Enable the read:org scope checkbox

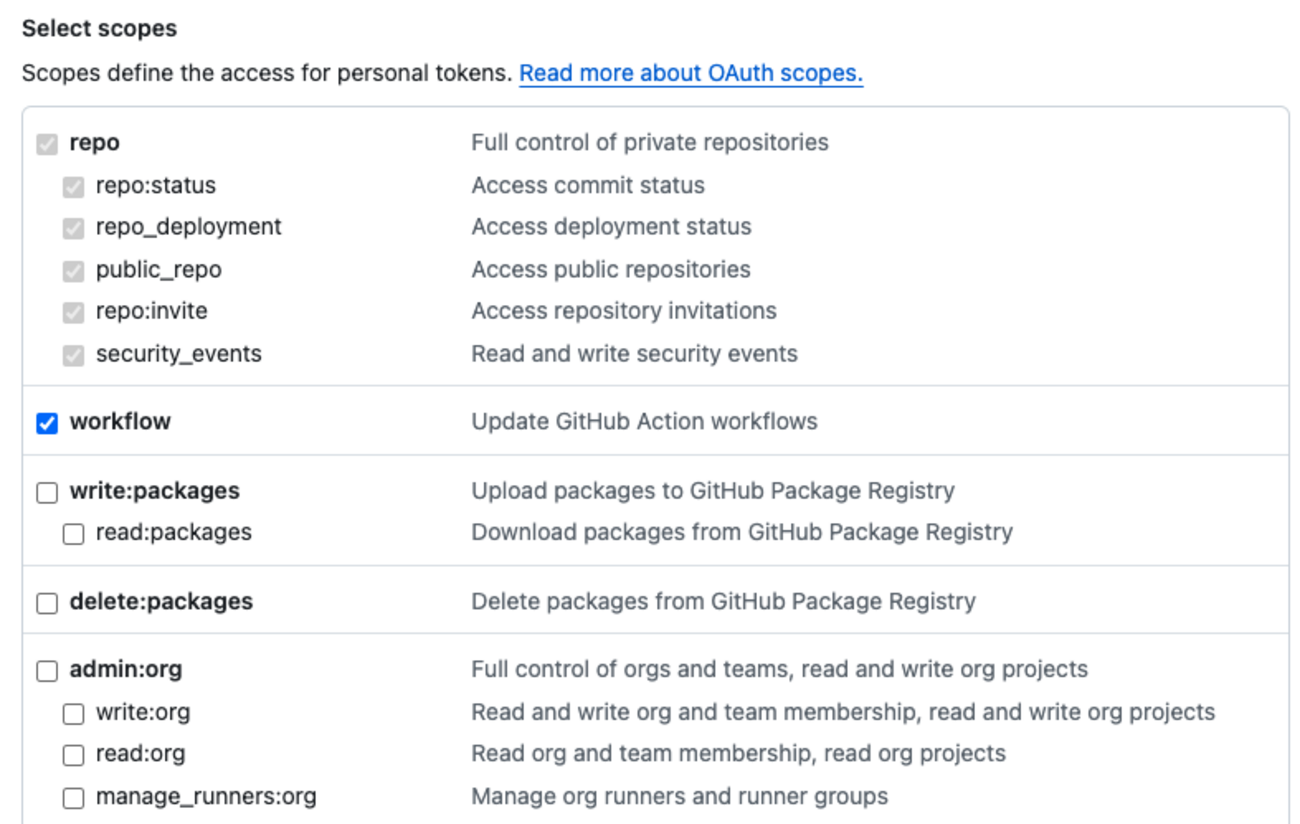(x=71, y=753)
